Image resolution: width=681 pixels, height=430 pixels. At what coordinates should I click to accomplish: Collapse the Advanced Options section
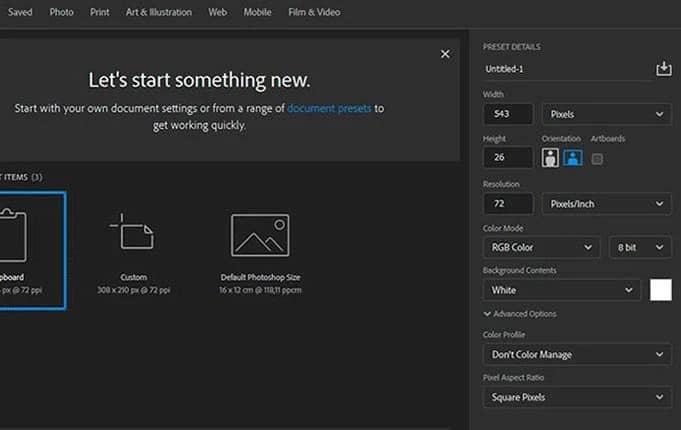tap(520, 314)
